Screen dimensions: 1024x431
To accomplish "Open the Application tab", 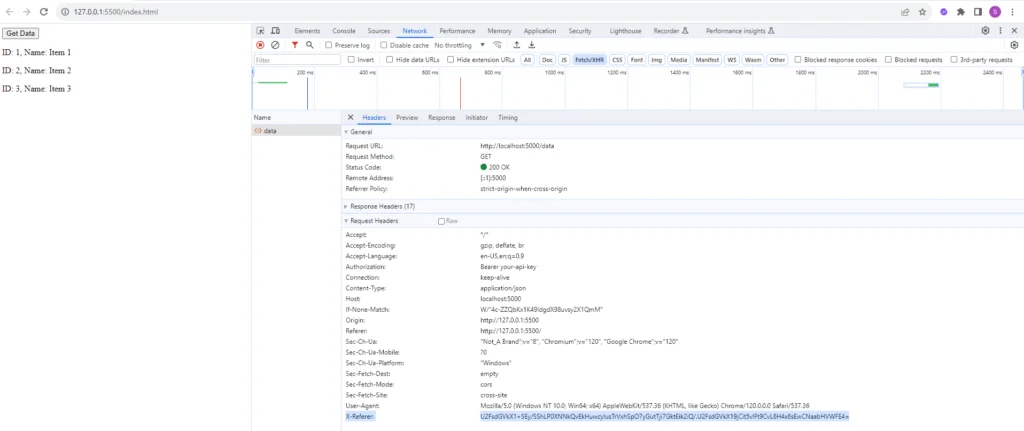I will 539,31.
